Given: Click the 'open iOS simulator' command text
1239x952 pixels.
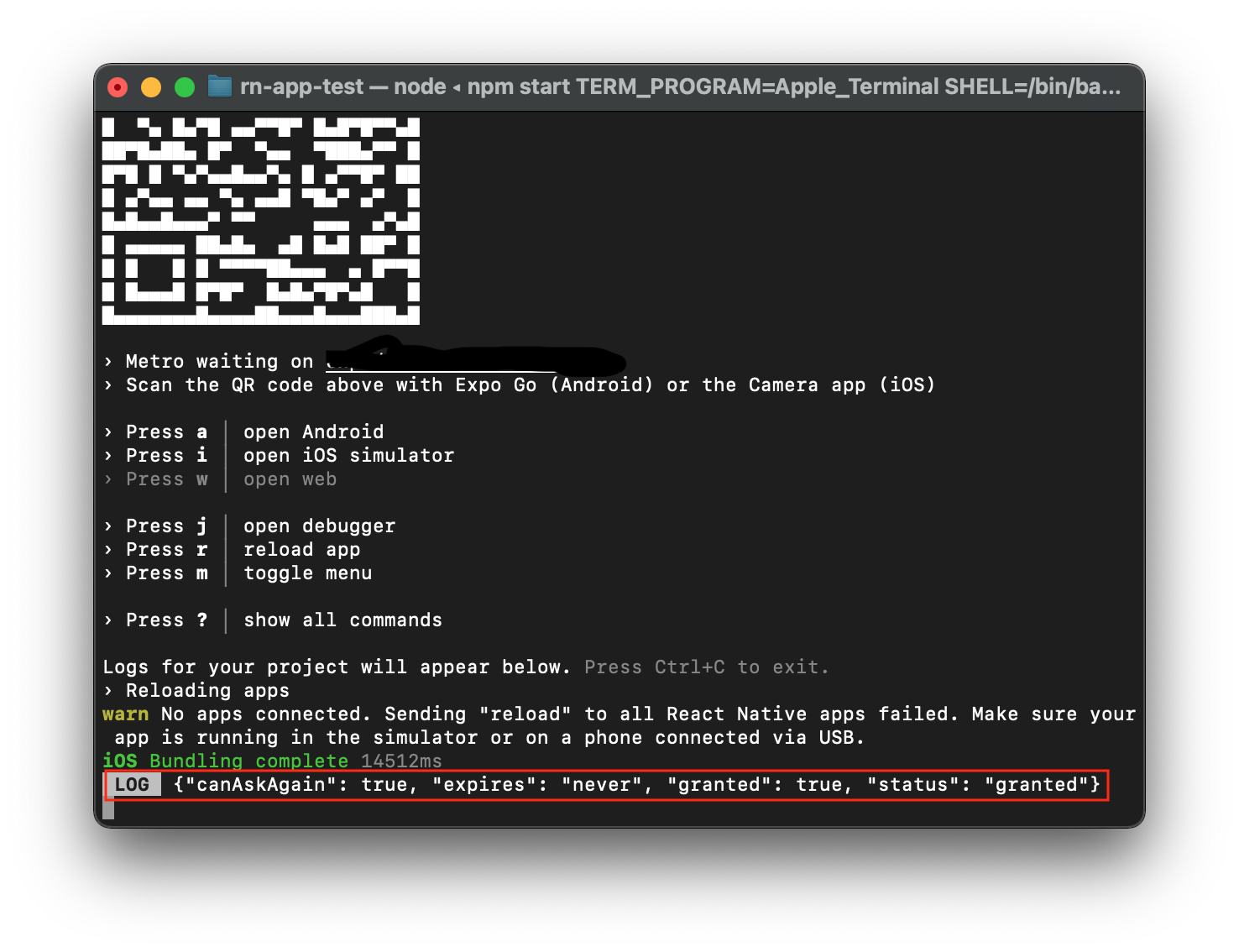Looking at the screenshot, I should (349, 455).
